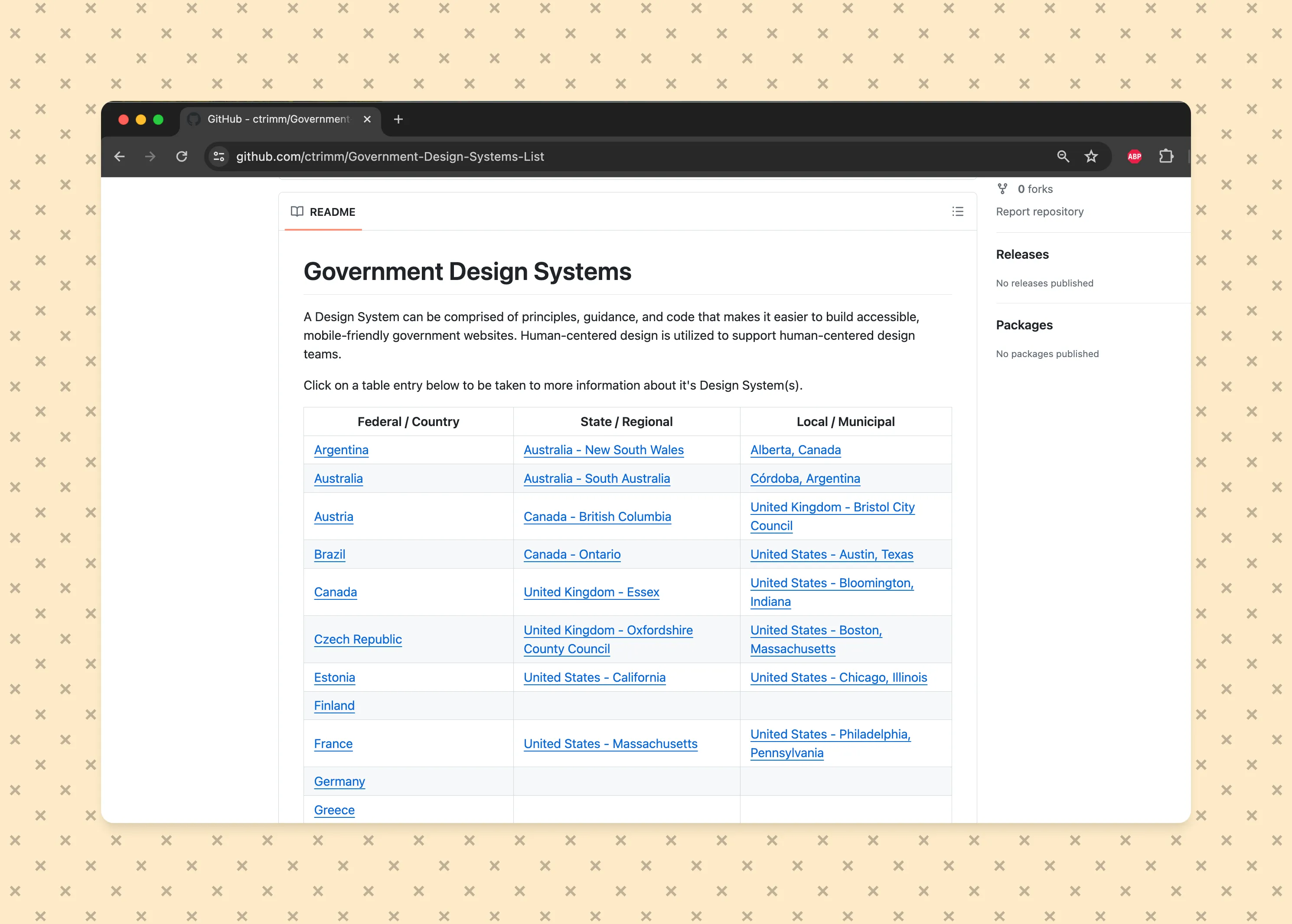Viewport: 1292px width, 924px height.
Task: Open United States - California link
Action: [x=594, y=678]
